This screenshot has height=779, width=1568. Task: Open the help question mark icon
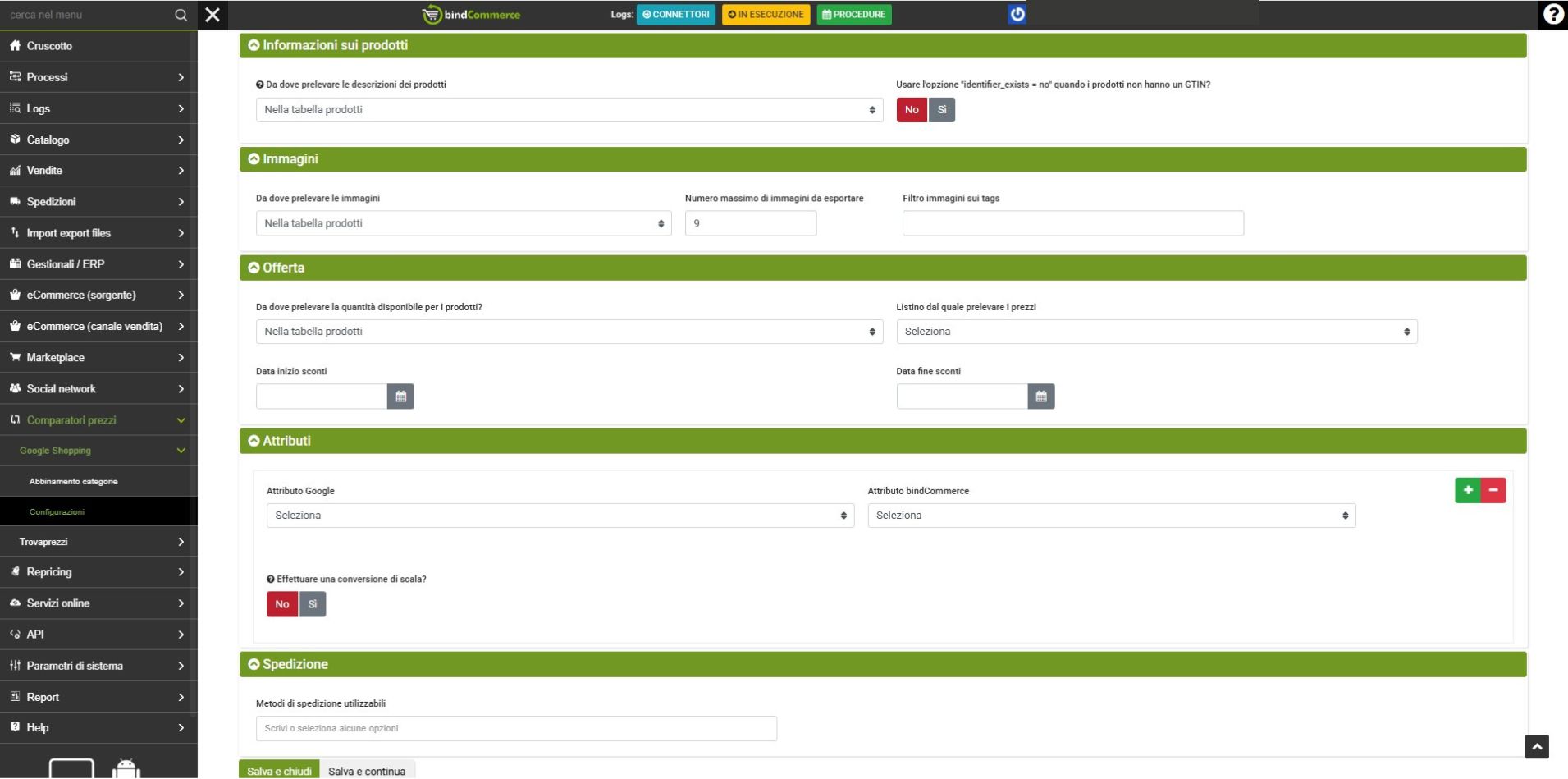(x=1552, y=15)
